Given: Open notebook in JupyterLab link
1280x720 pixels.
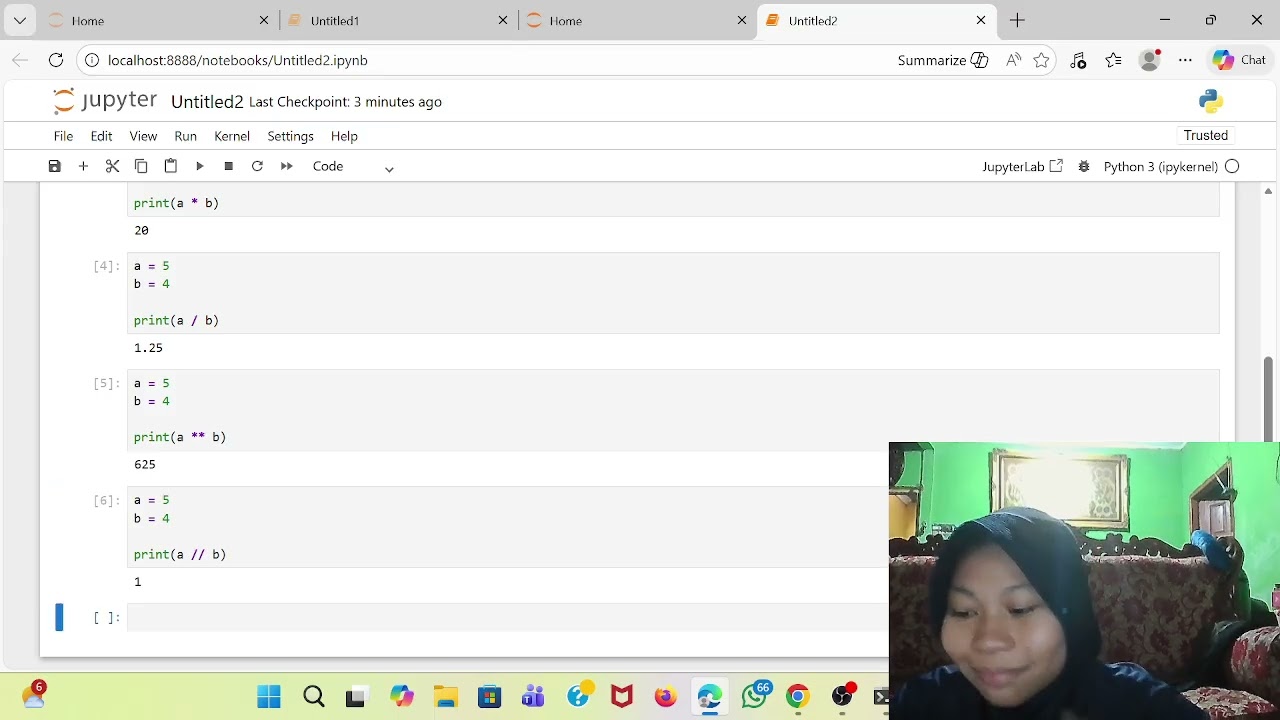Looking at the screenshot, I should coord(1022,167).
